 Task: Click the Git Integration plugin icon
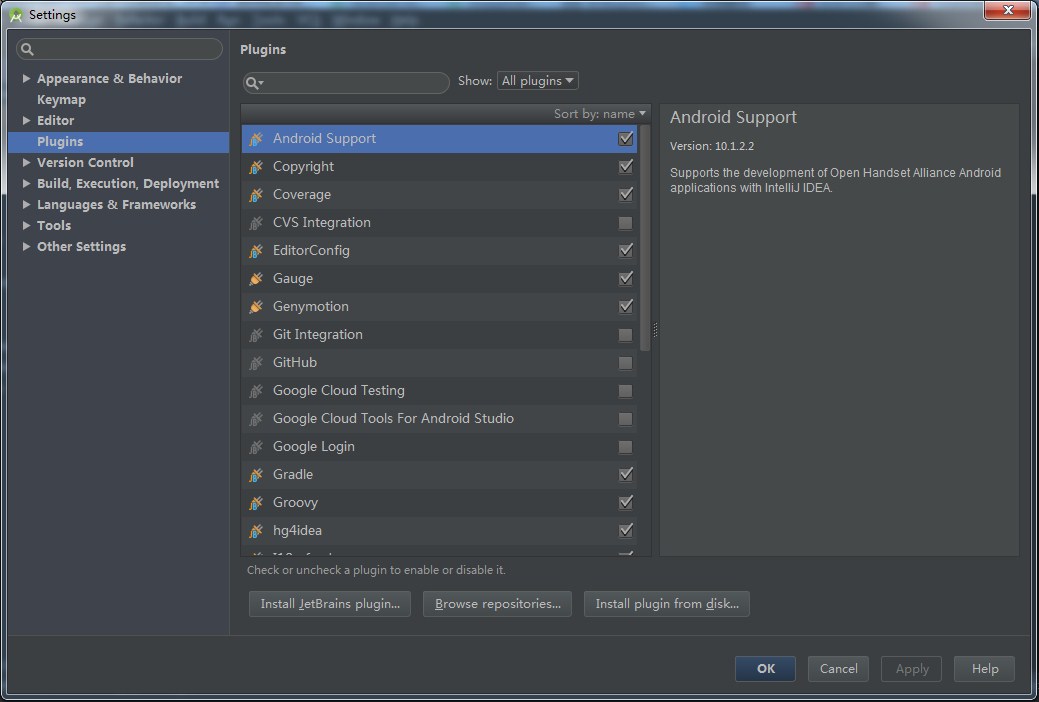click(256, 335)
